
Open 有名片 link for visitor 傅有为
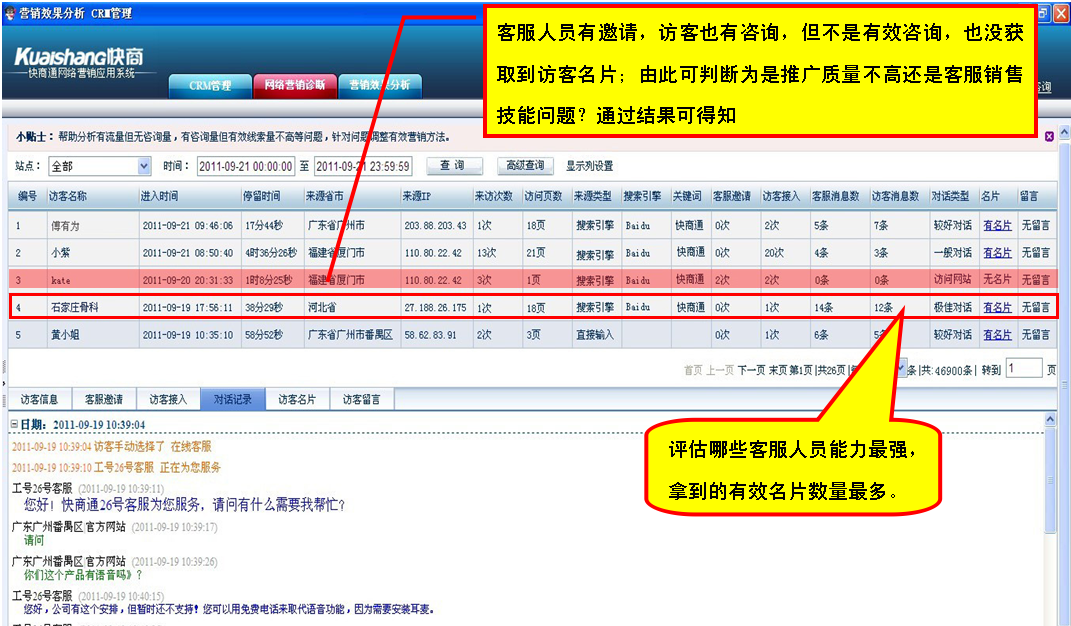(996, 226)
